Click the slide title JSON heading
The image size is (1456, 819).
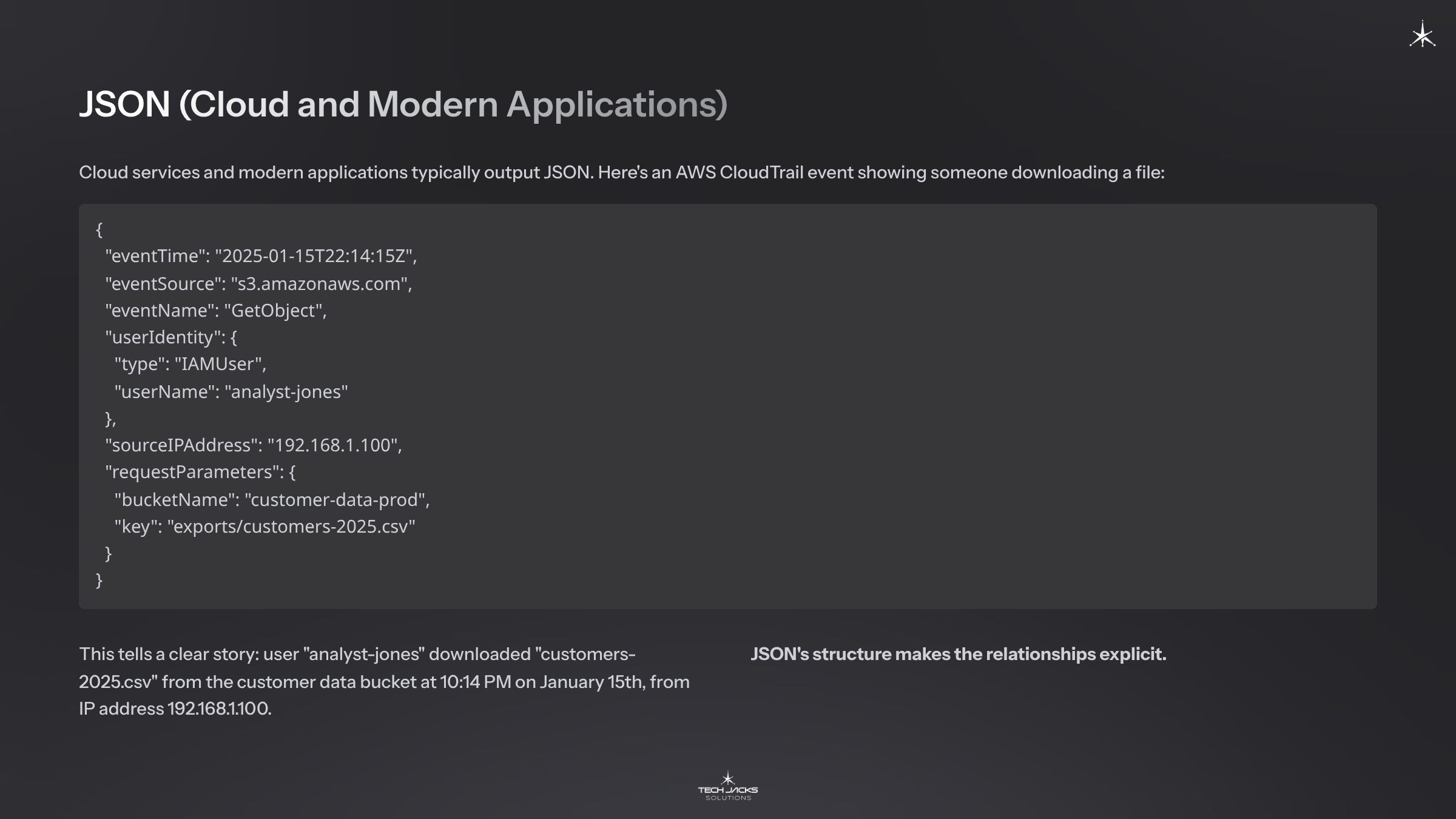[x=403, y=104]
